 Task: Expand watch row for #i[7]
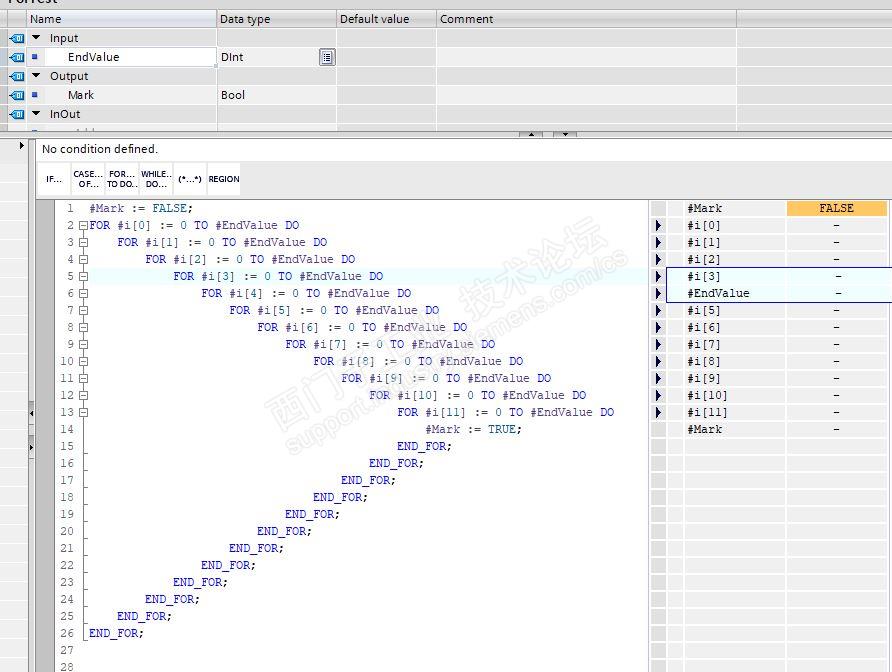pos(658,344)
